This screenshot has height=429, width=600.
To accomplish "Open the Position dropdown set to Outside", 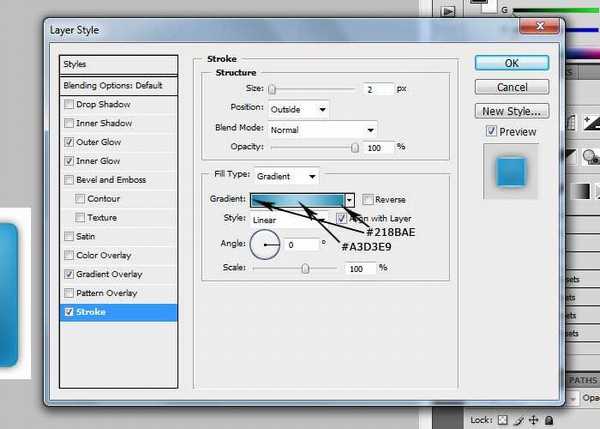I will [296, 109].
